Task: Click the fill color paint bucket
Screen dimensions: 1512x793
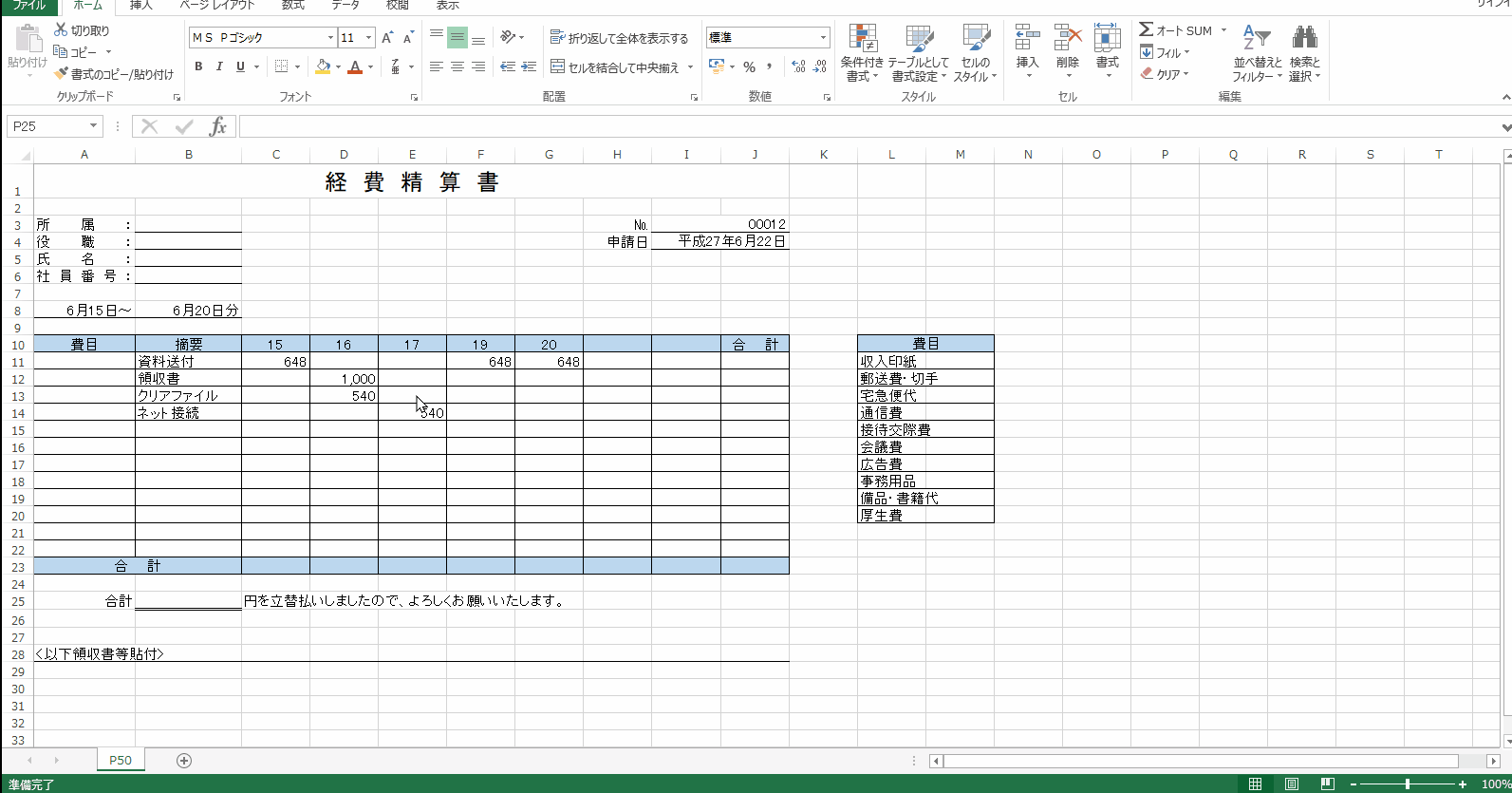Action: point(323,66)
